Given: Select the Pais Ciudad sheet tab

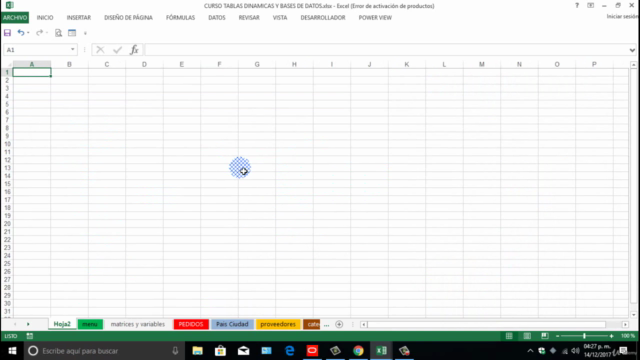Looking at the screenshot, I should tap(232, 324).
